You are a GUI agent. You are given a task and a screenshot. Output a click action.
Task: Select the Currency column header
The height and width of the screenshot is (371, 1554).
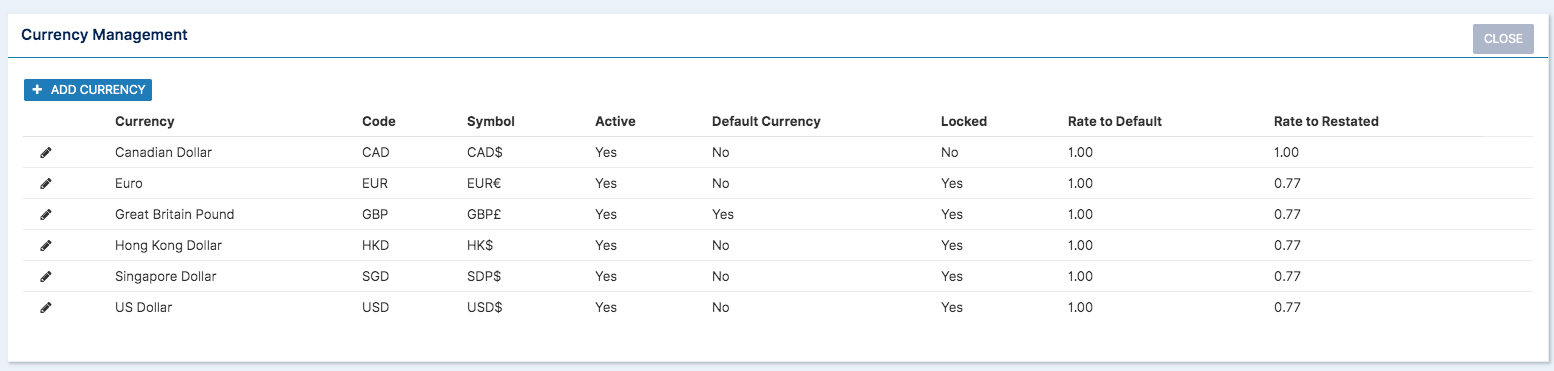(145, 121)
